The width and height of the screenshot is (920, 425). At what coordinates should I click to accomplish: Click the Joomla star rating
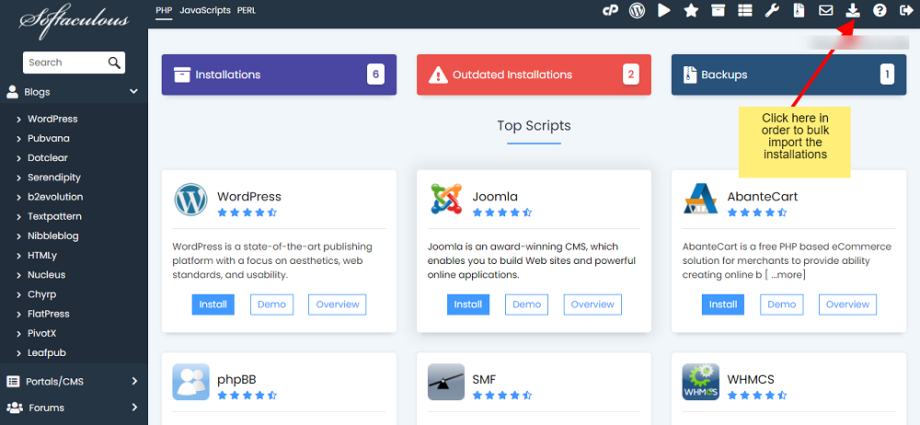click(x=502, y=212)
